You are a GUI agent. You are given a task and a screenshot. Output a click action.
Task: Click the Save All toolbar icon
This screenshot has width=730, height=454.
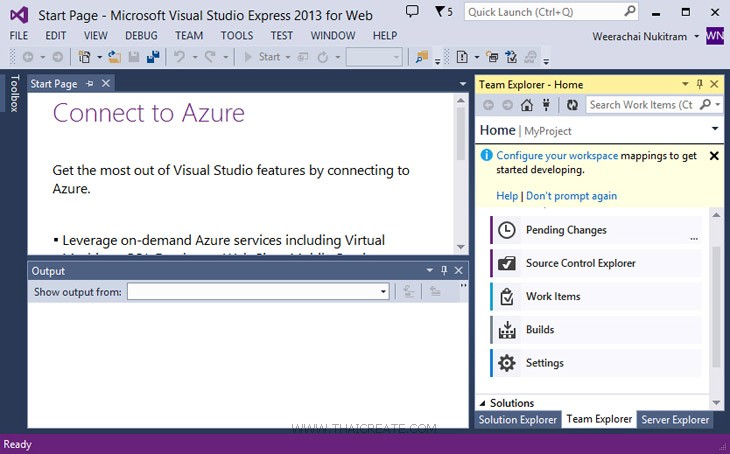(153, 57)
